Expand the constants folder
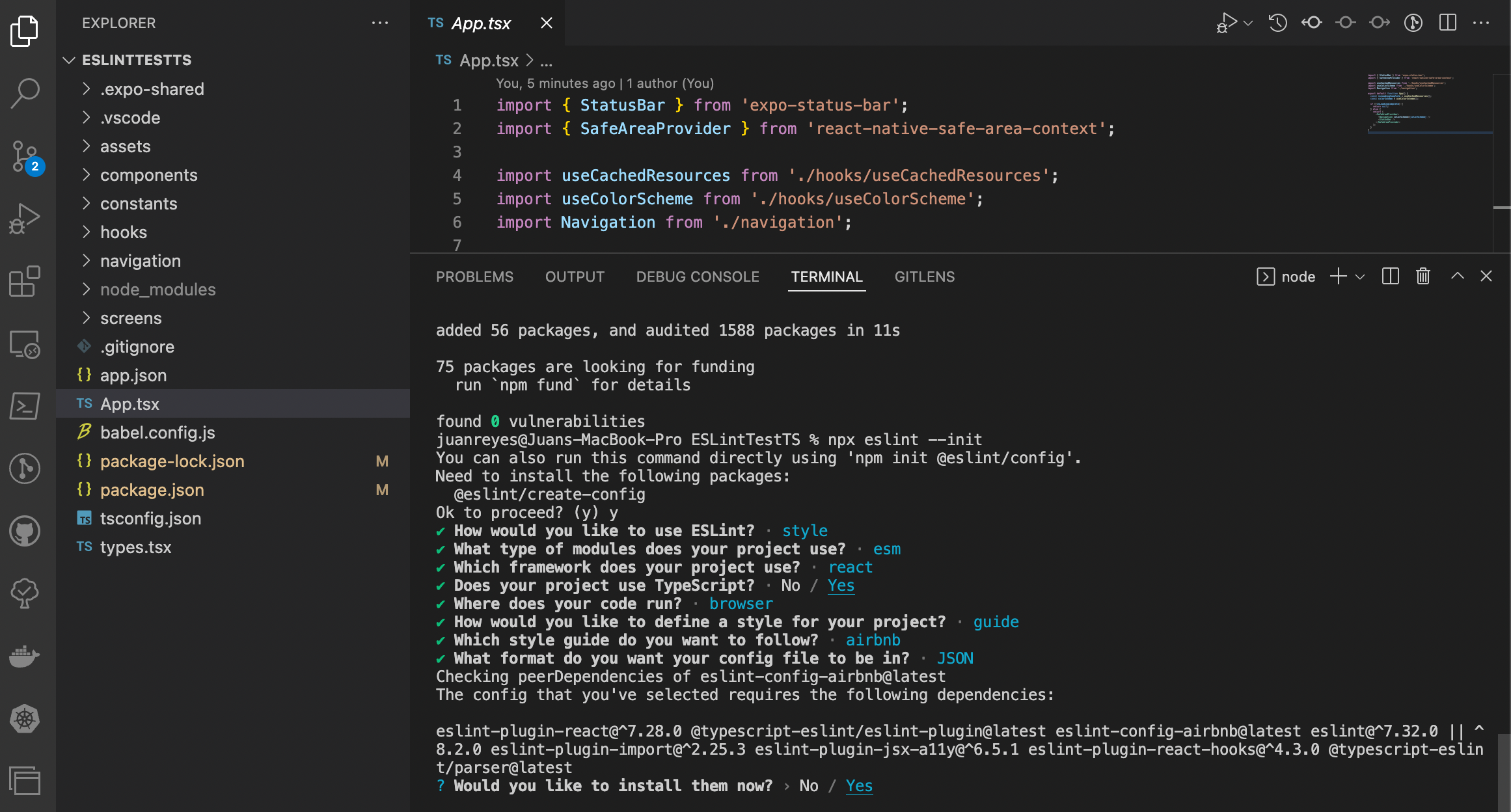1511x812 pixels. [233, 204]
